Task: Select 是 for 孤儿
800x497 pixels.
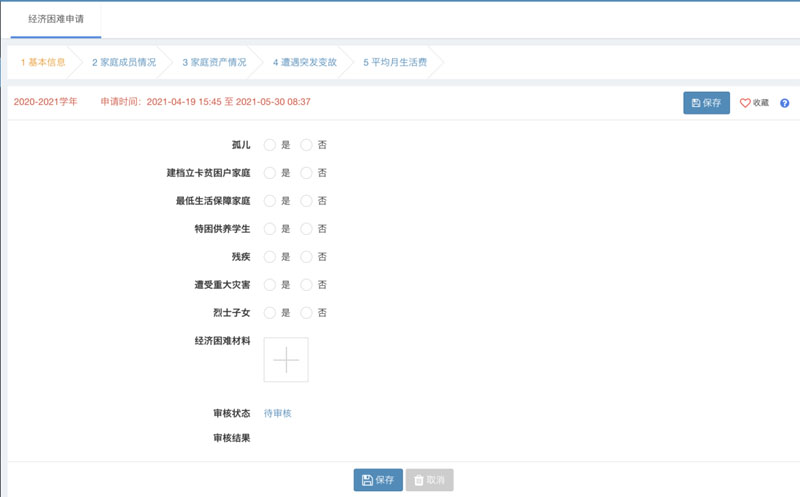Action: (270, 145)
